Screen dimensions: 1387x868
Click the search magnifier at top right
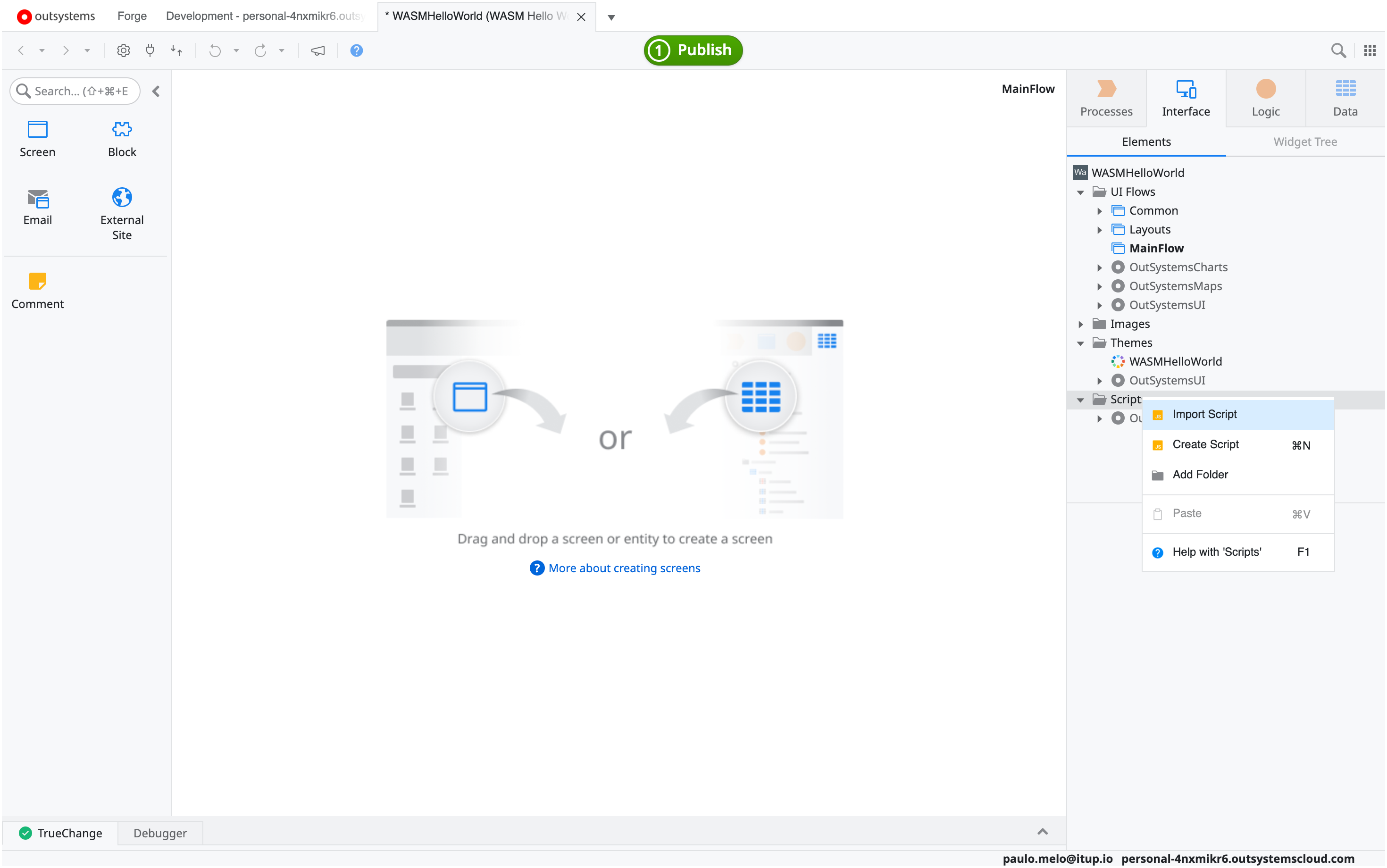pyautogui.click(x=1338, y=50)
